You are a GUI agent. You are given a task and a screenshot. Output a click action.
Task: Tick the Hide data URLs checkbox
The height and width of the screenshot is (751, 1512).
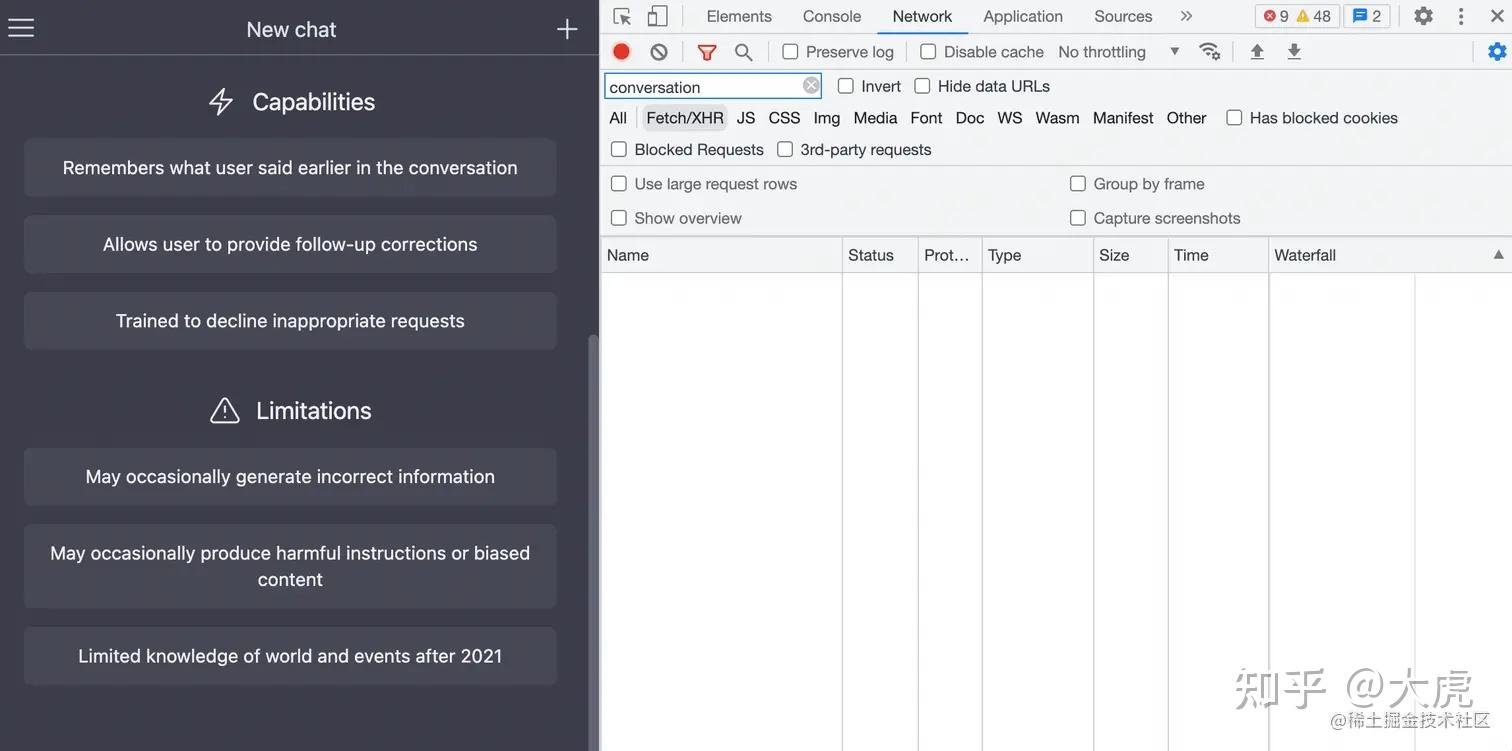click(922, 86)
